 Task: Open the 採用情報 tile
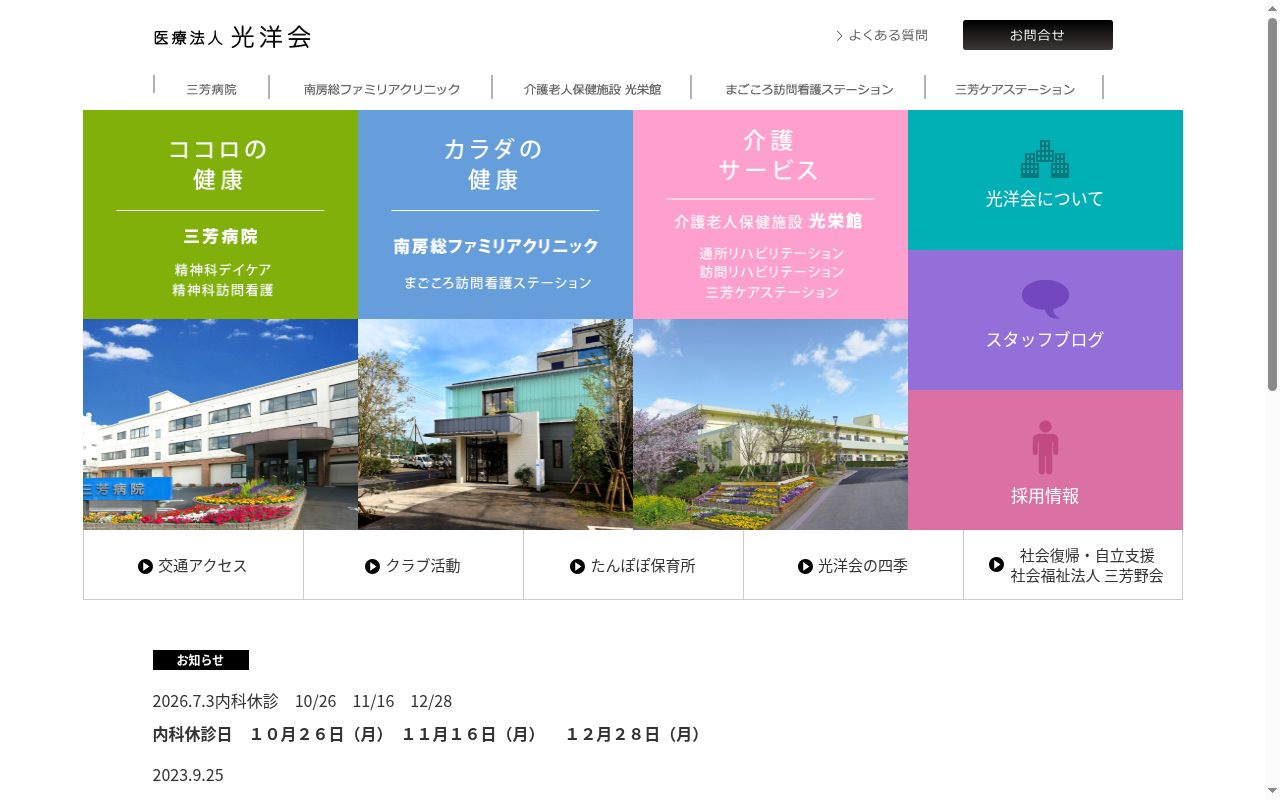(x=1045, y=460)
